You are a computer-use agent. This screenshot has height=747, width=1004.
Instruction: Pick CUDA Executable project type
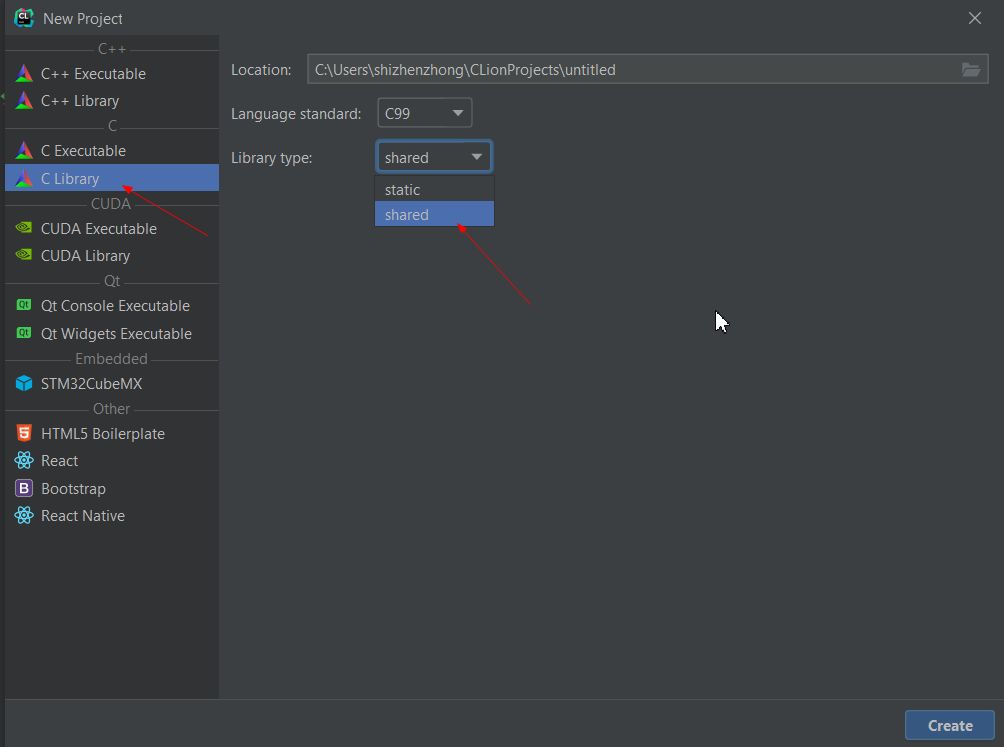point(112,229)
